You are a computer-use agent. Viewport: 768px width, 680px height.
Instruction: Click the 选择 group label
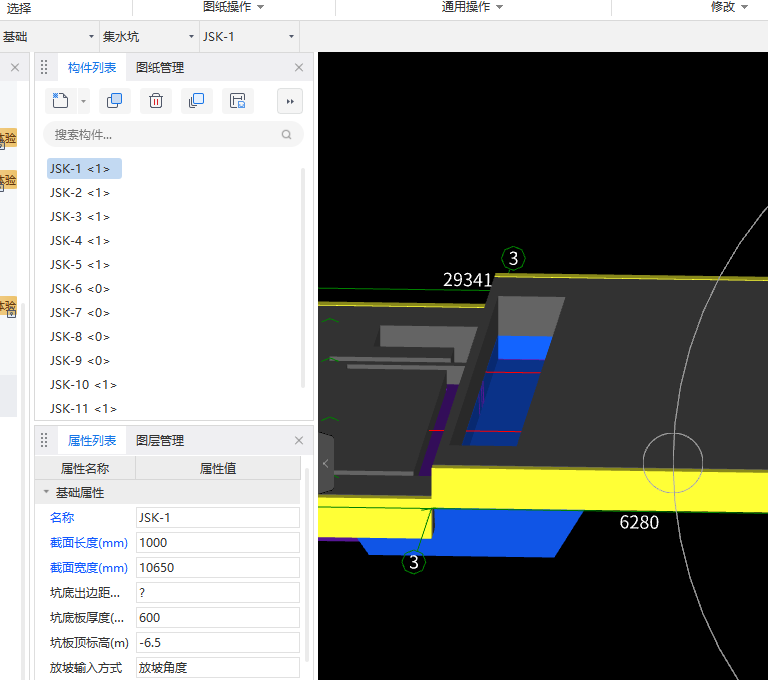coord(19,8)
